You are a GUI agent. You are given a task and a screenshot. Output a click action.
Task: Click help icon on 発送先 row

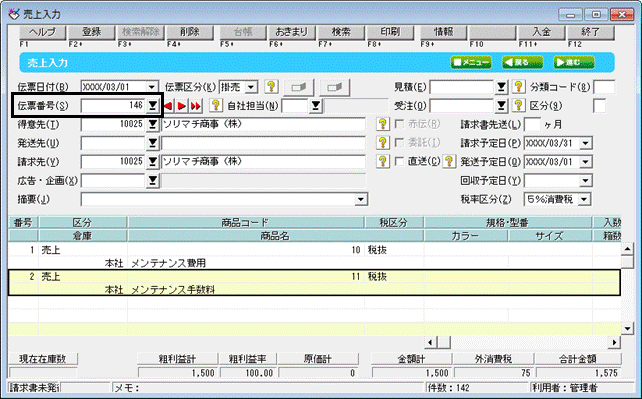(x=382, y=143)
